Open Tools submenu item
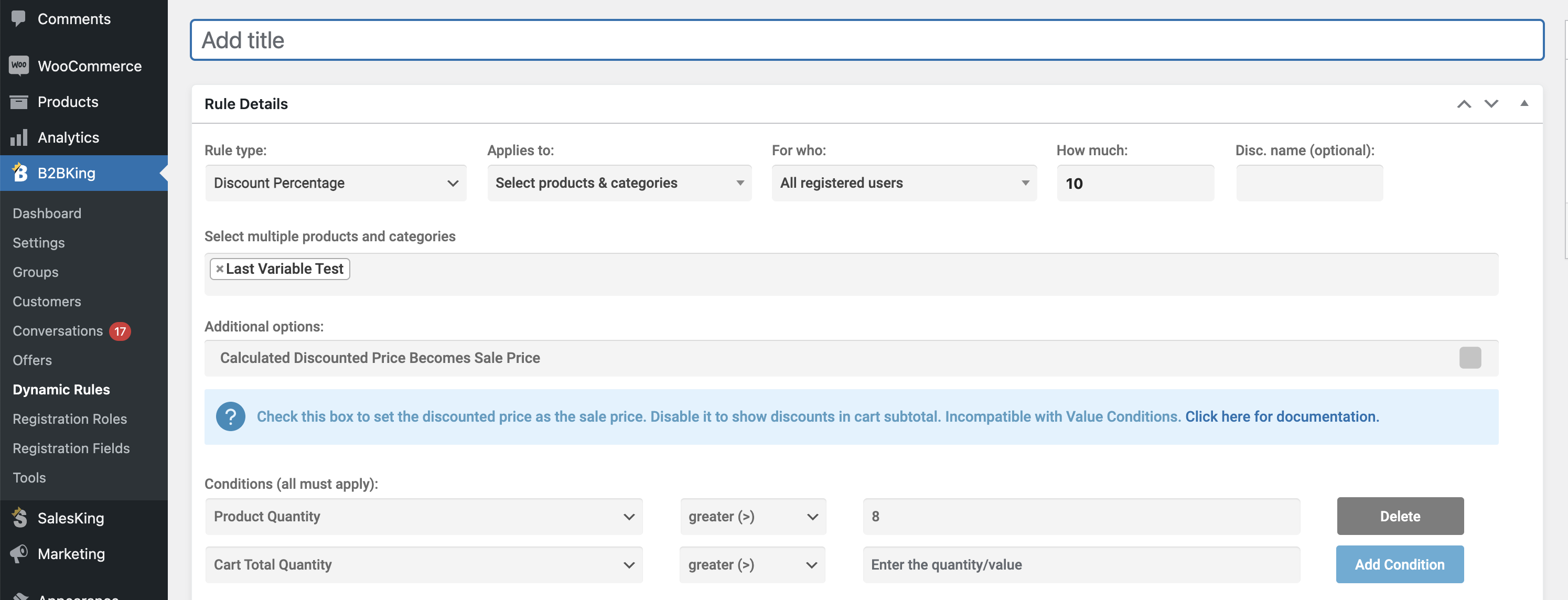Image resolution: width=1568 pixels, height=600 pixels. click(x=29, y=477)
